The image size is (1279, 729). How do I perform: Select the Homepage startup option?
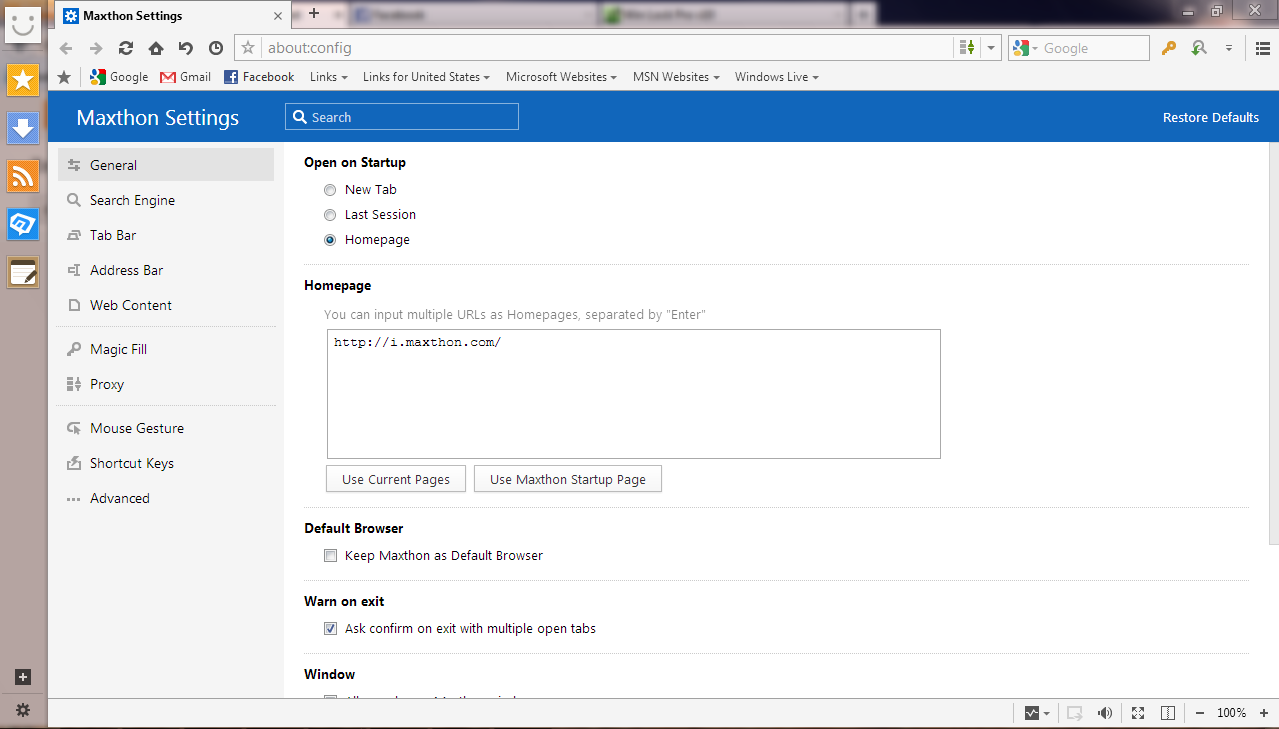tap(330, 240)
